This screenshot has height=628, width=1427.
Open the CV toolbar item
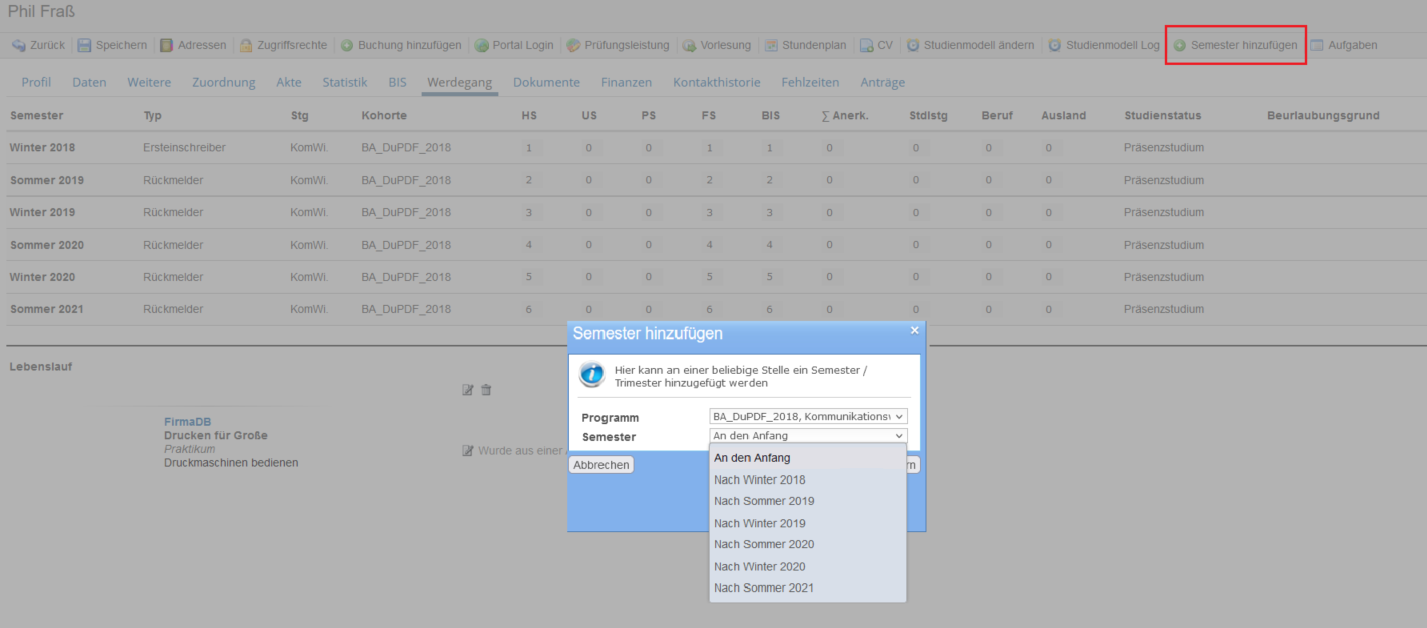click(x=877, y=45)
